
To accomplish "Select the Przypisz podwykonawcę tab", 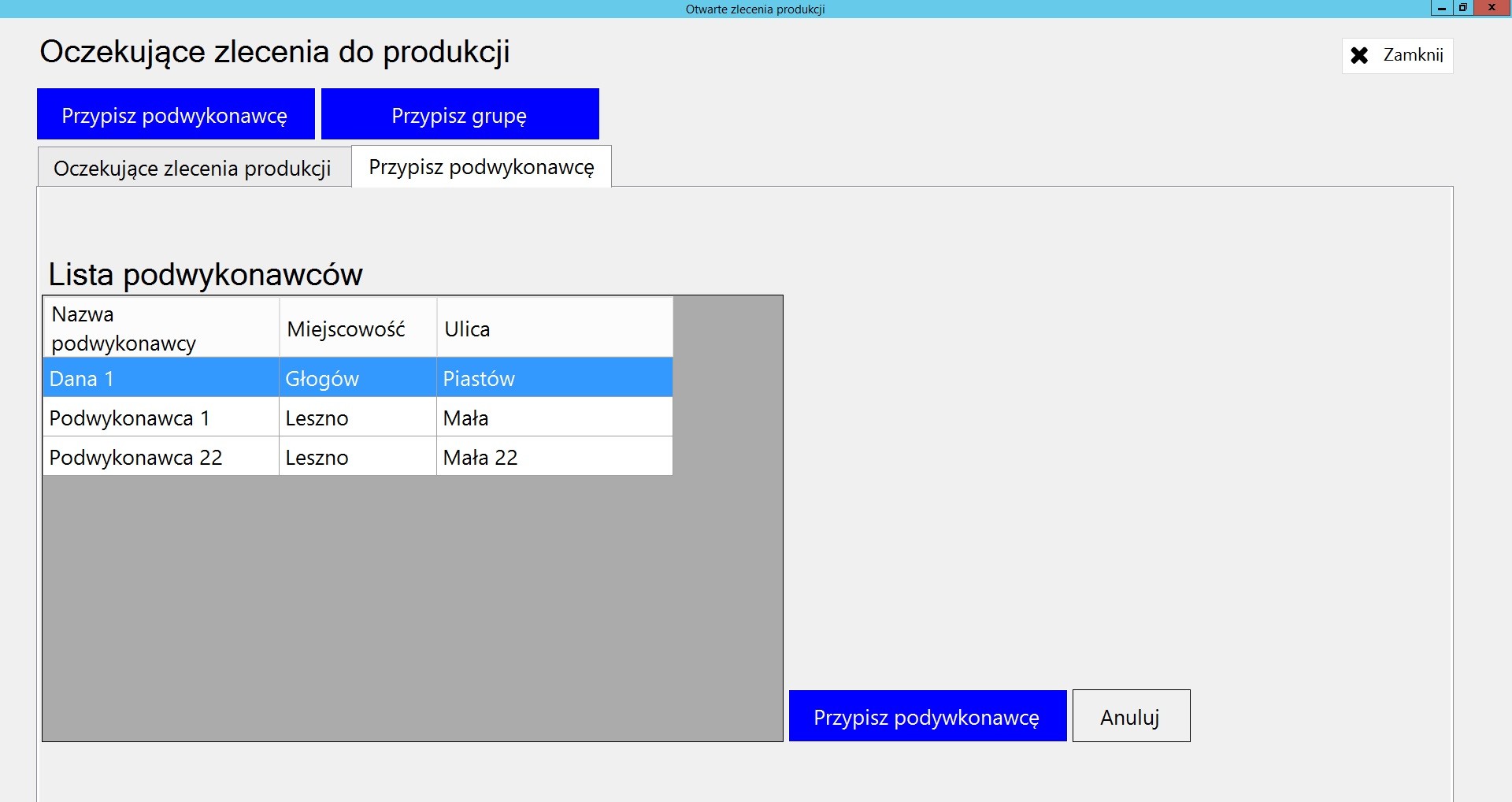I will coord(481,166).
